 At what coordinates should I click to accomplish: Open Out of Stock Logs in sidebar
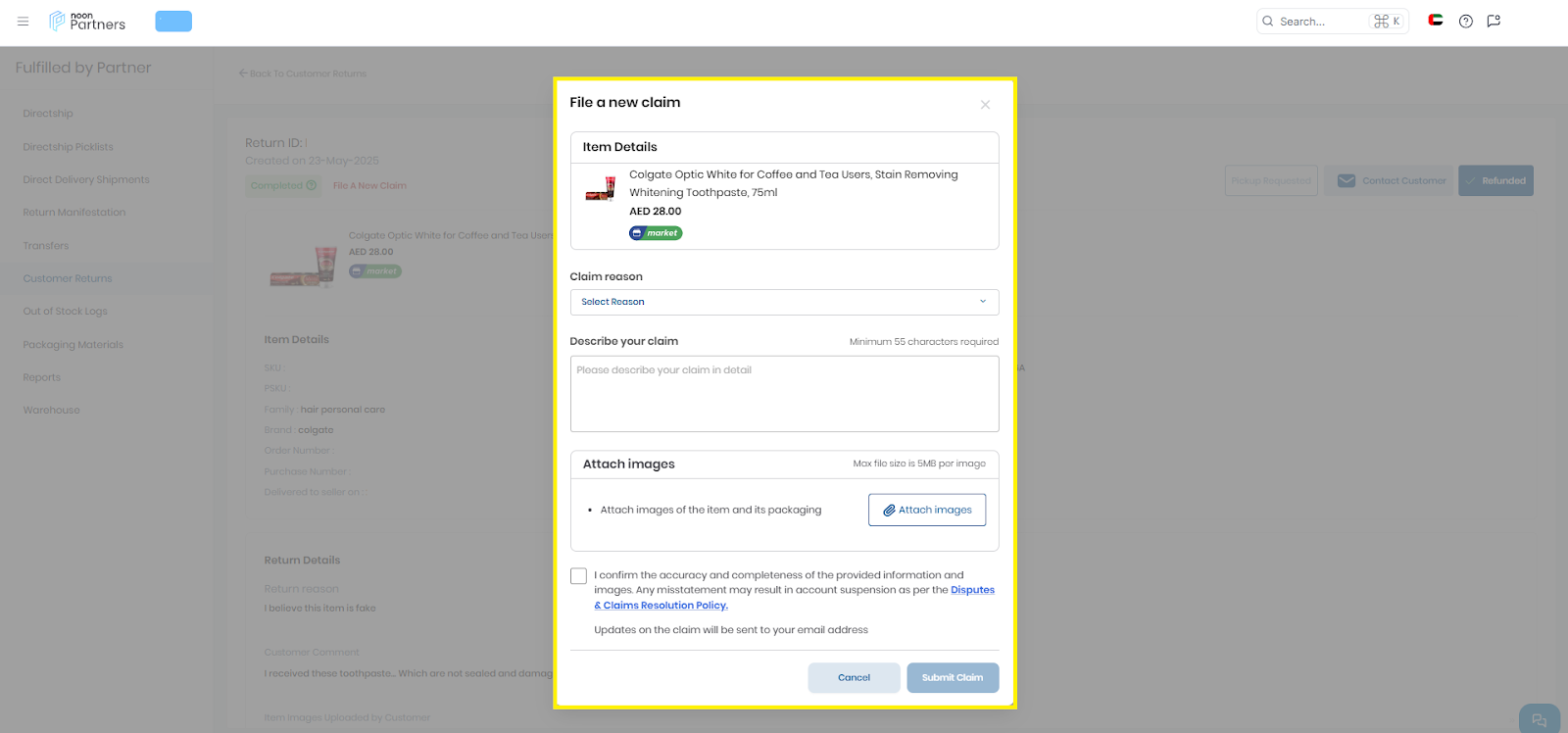66,312
